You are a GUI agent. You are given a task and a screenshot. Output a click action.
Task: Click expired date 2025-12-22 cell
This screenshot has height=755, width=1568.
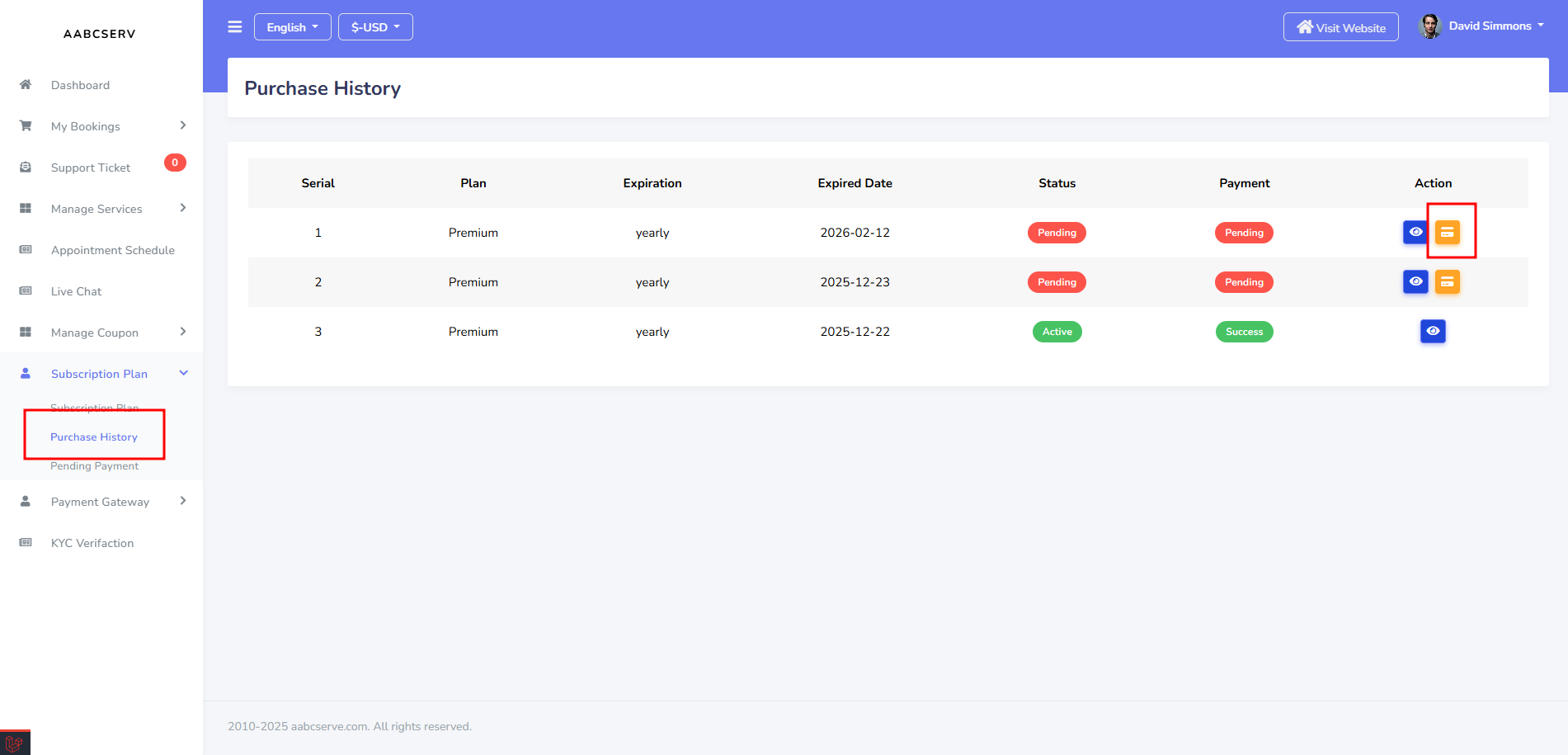click(855, 332)
